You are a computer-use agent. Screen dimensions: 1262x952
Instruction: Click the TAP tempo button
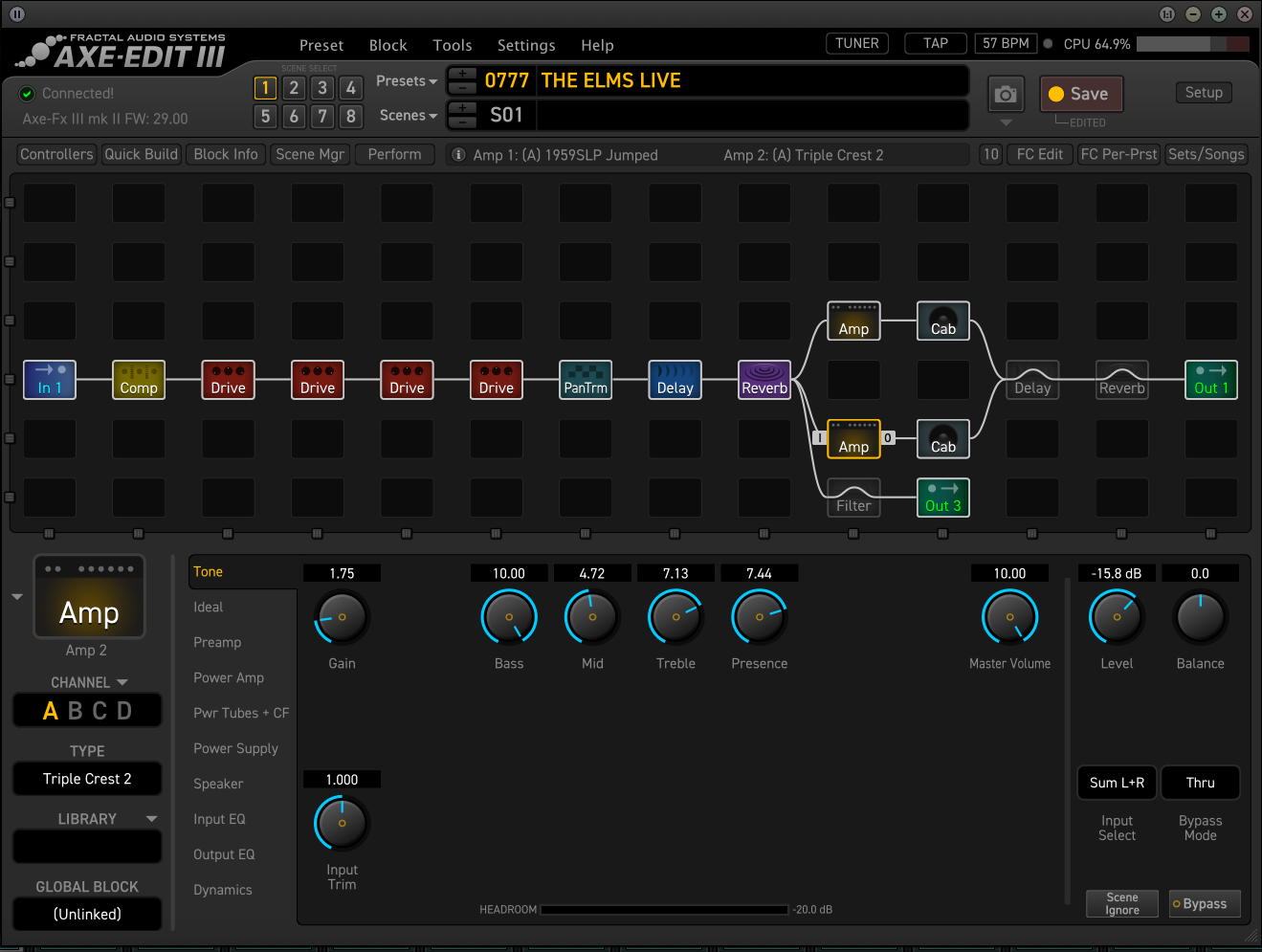[x=936, y=43]
